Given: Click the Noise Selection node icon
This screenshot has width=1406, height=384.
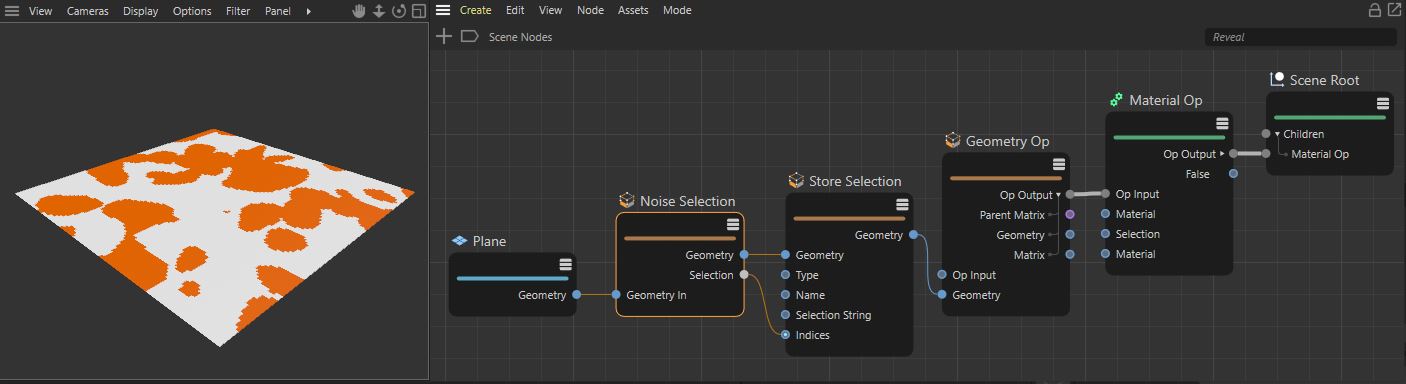Looking at the screenshot, I should [627, 201].
